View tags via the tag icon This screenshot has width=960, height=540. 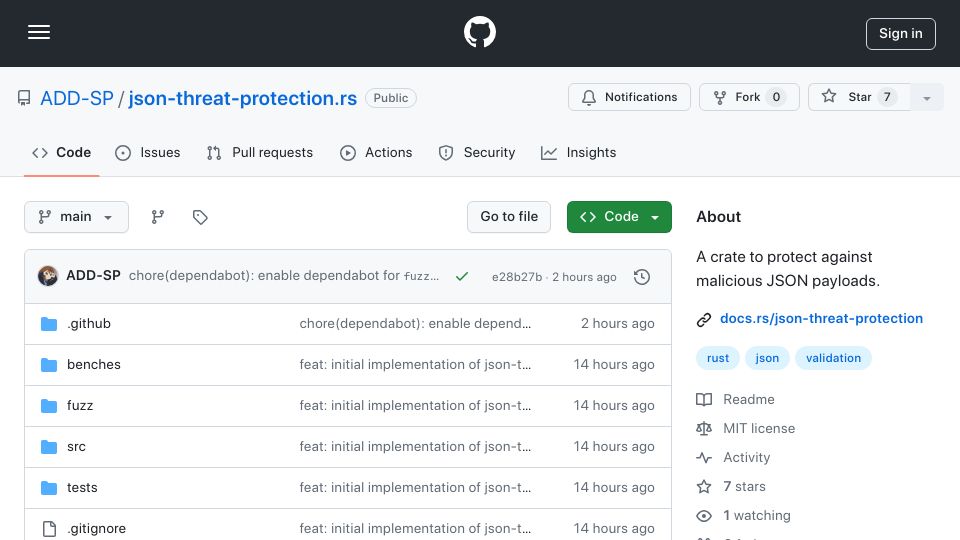tap(200, 217)
